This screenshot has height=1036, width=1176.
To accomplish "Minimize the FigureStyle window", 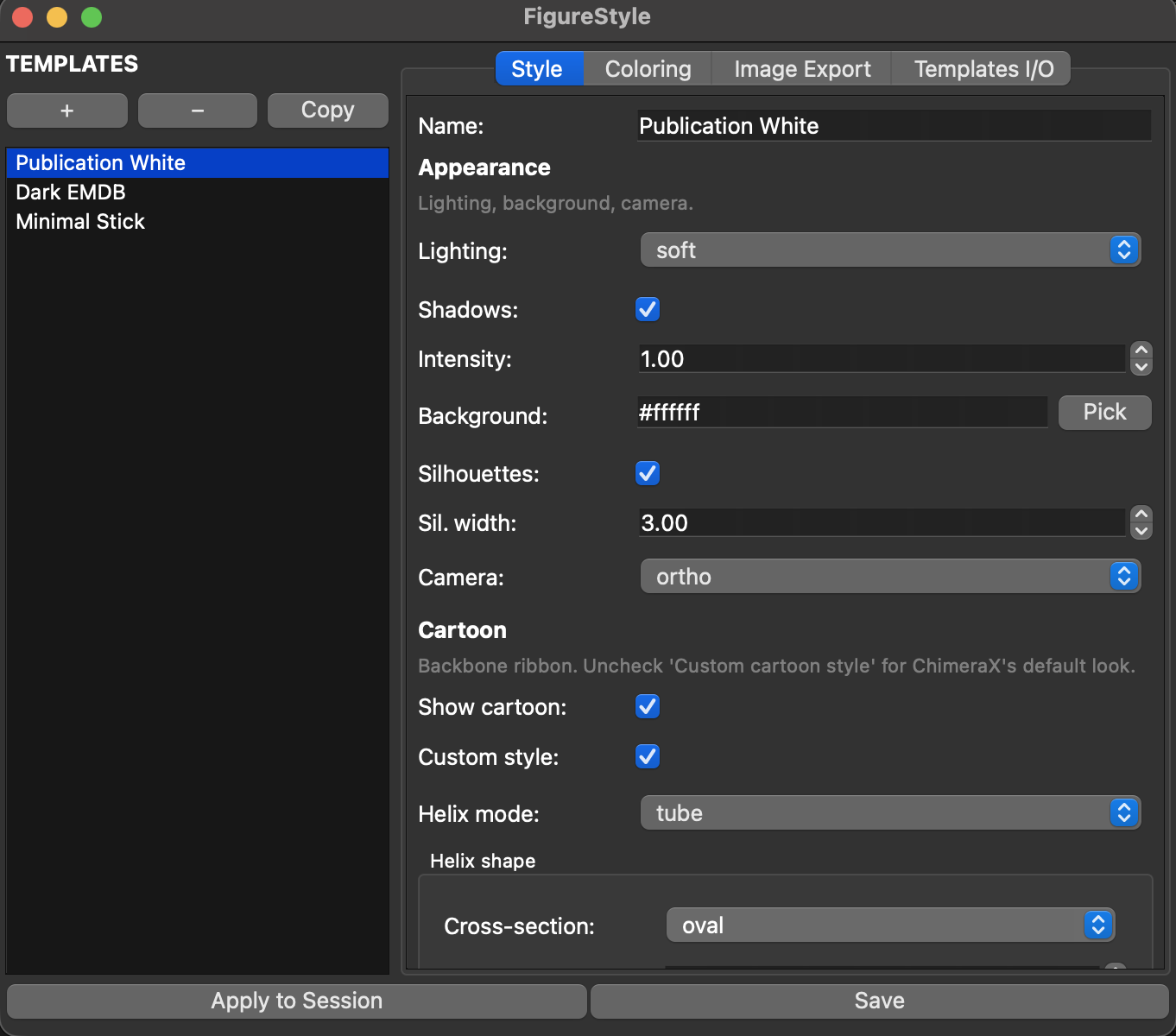I will tap(57, 17).
